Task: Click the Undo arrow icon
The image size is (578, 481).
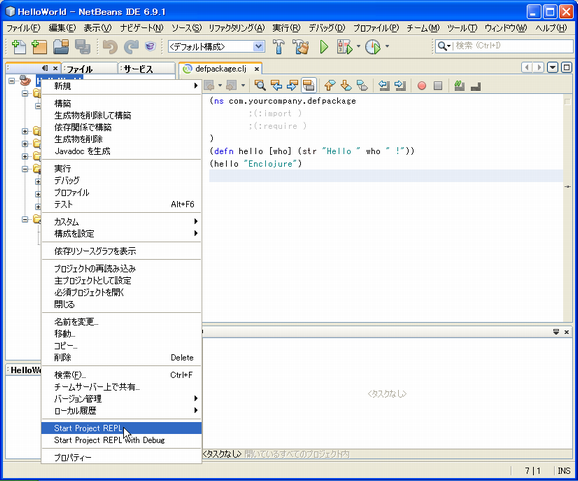Action: tap(110, 47)
